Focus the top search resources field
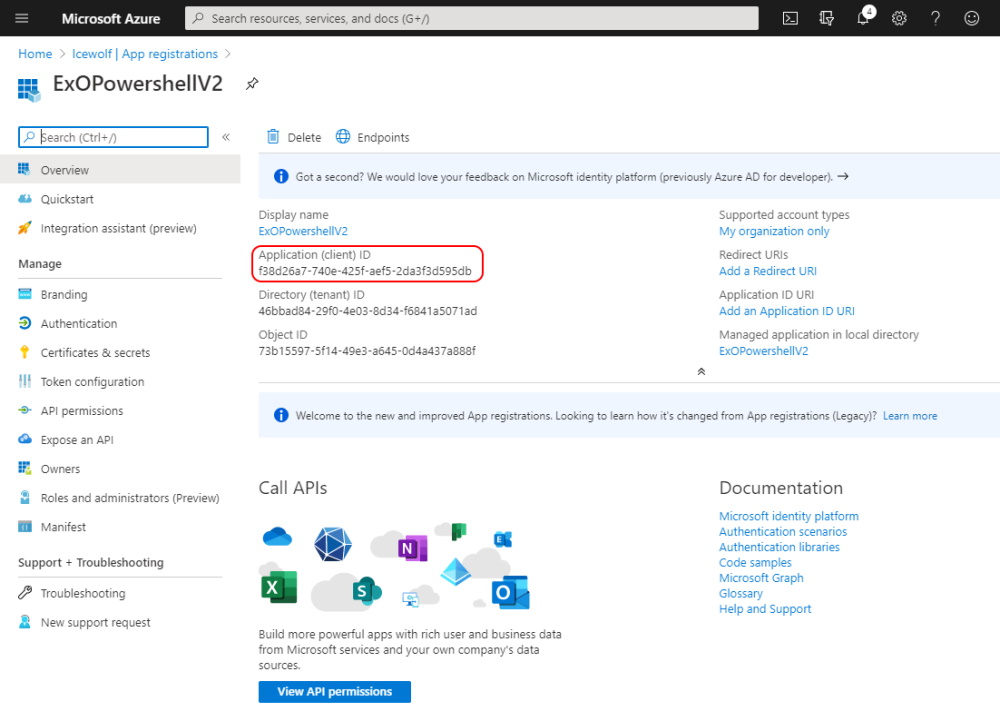The height and width of the screenshot is (721, 1000). [x=472, y=18]
